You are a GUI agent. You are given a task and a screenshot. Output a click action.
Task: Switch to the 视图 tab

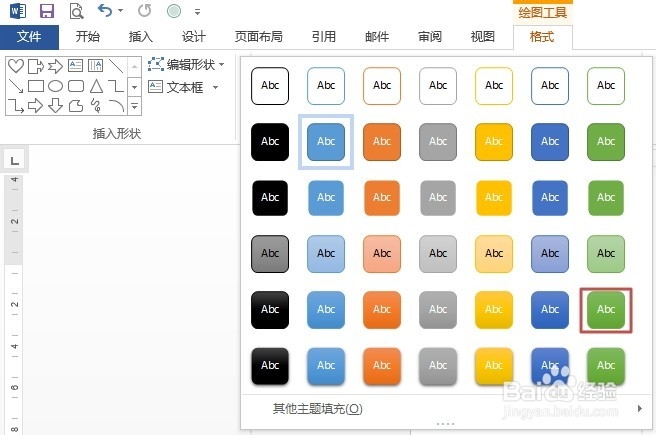pyautogui.click(x=483, y=37)
